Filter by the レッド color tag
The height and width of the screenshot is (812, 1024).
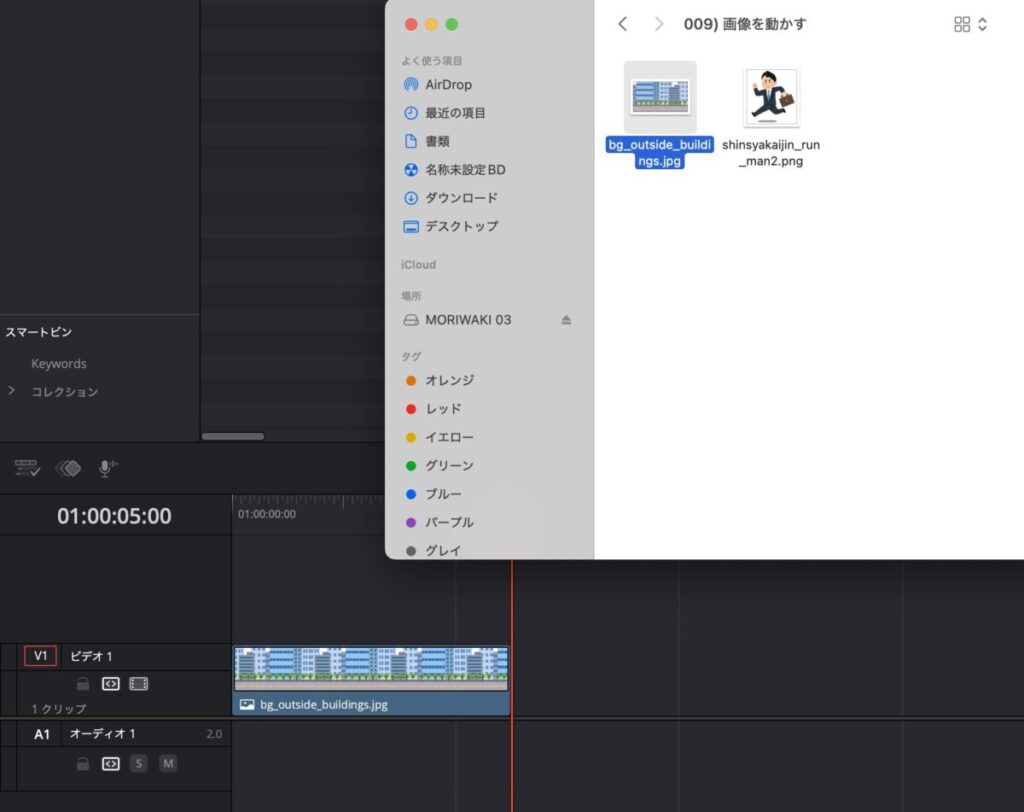coord(443,409)
